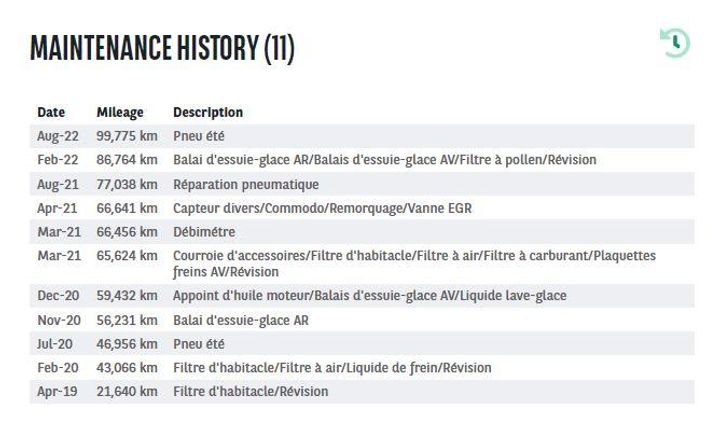Select the Dec-20 Appoint d'huile moteur row

click(x=362, y=296)
